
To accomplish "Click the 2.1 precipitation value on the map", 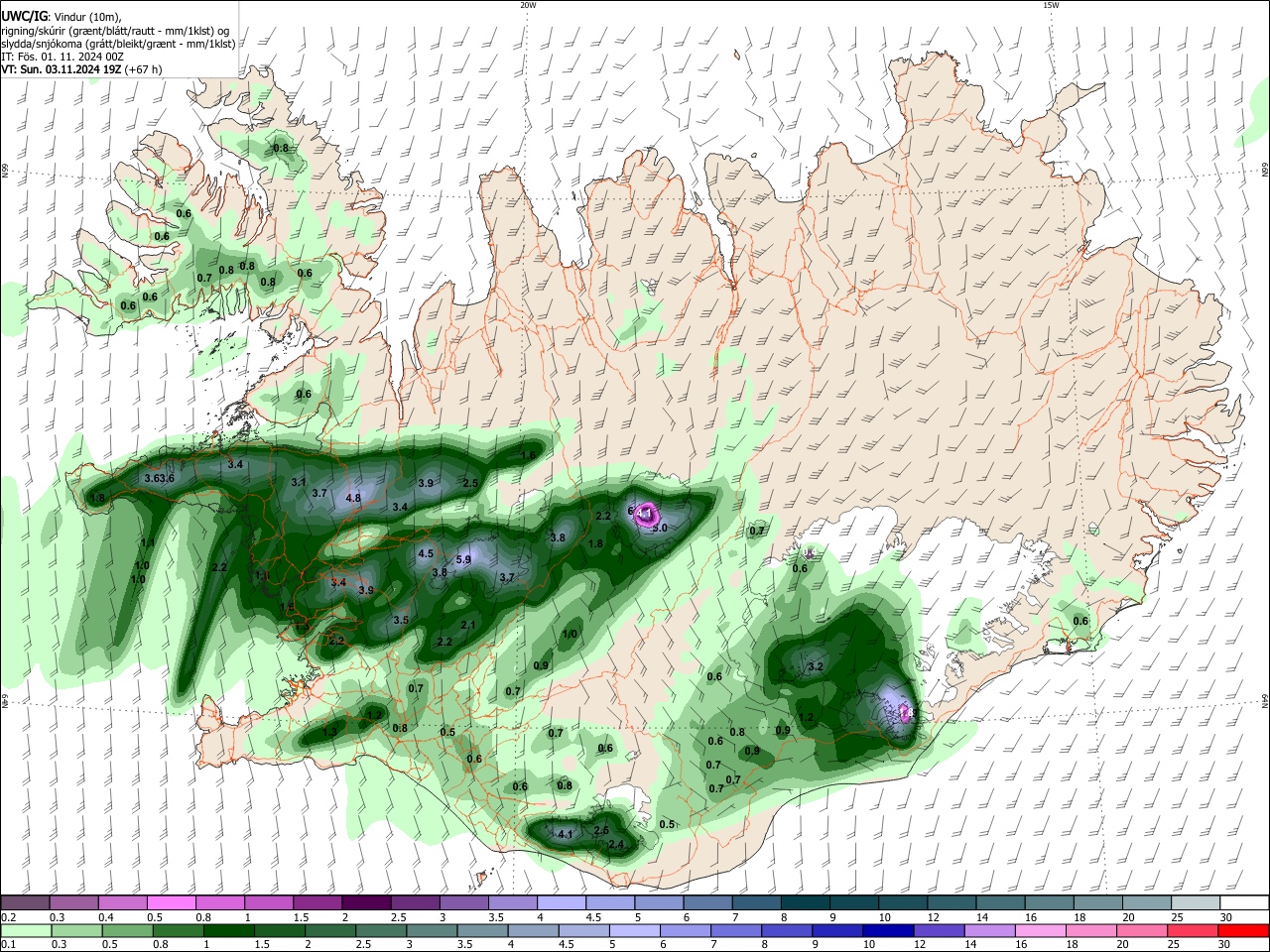I will point(469,625).
